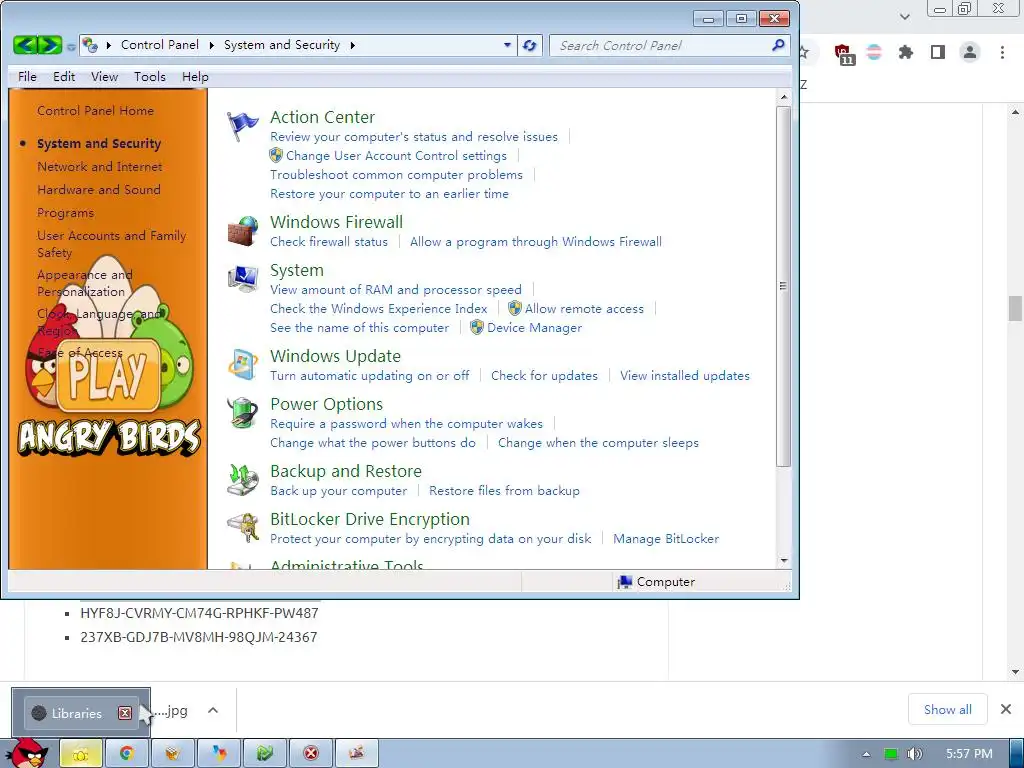Click the volume speaker tray icon

pos(915,754)
